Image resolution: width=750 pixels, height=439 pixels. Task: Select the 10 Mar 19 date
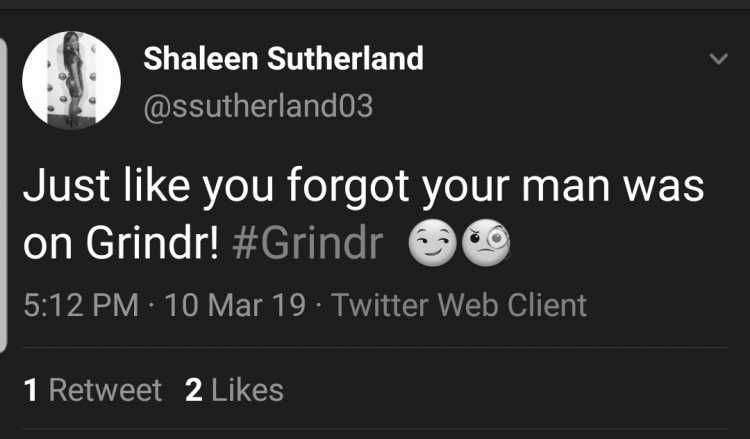pyautogui.click(x=235, y=305)
